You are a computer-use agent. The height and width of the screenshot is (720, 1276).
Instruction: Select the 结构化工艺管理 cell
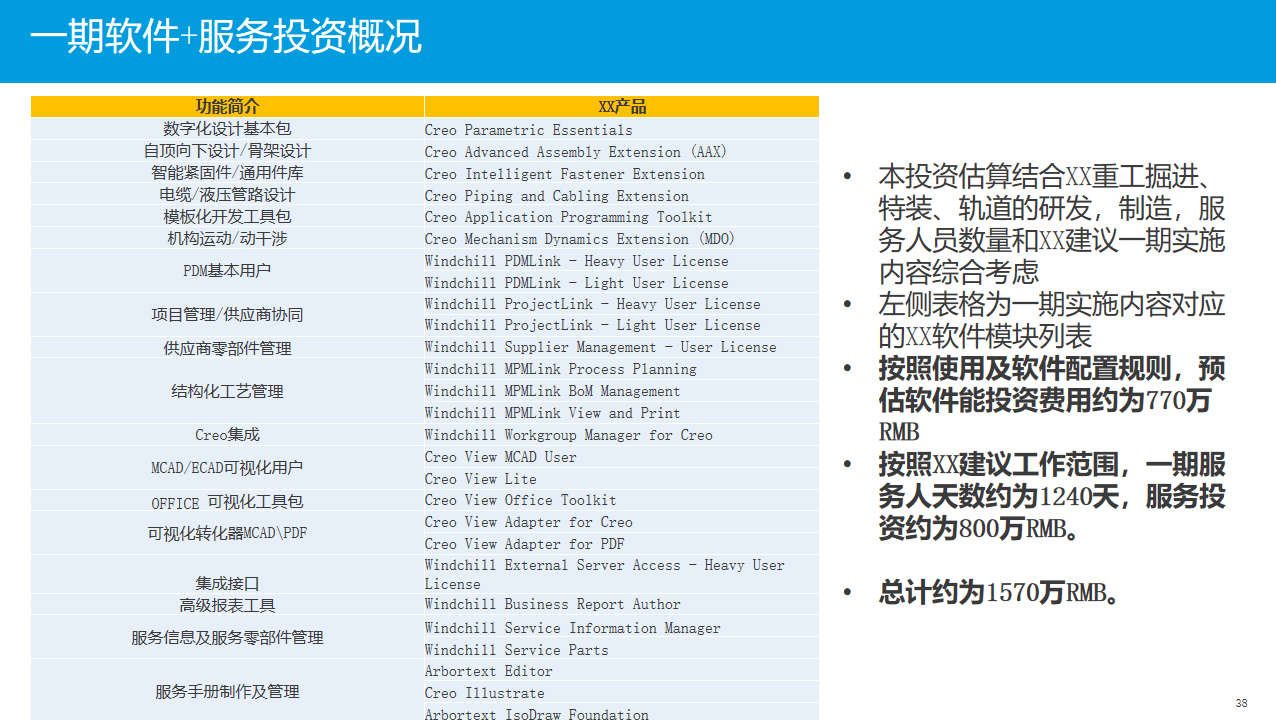pos(227,391)
